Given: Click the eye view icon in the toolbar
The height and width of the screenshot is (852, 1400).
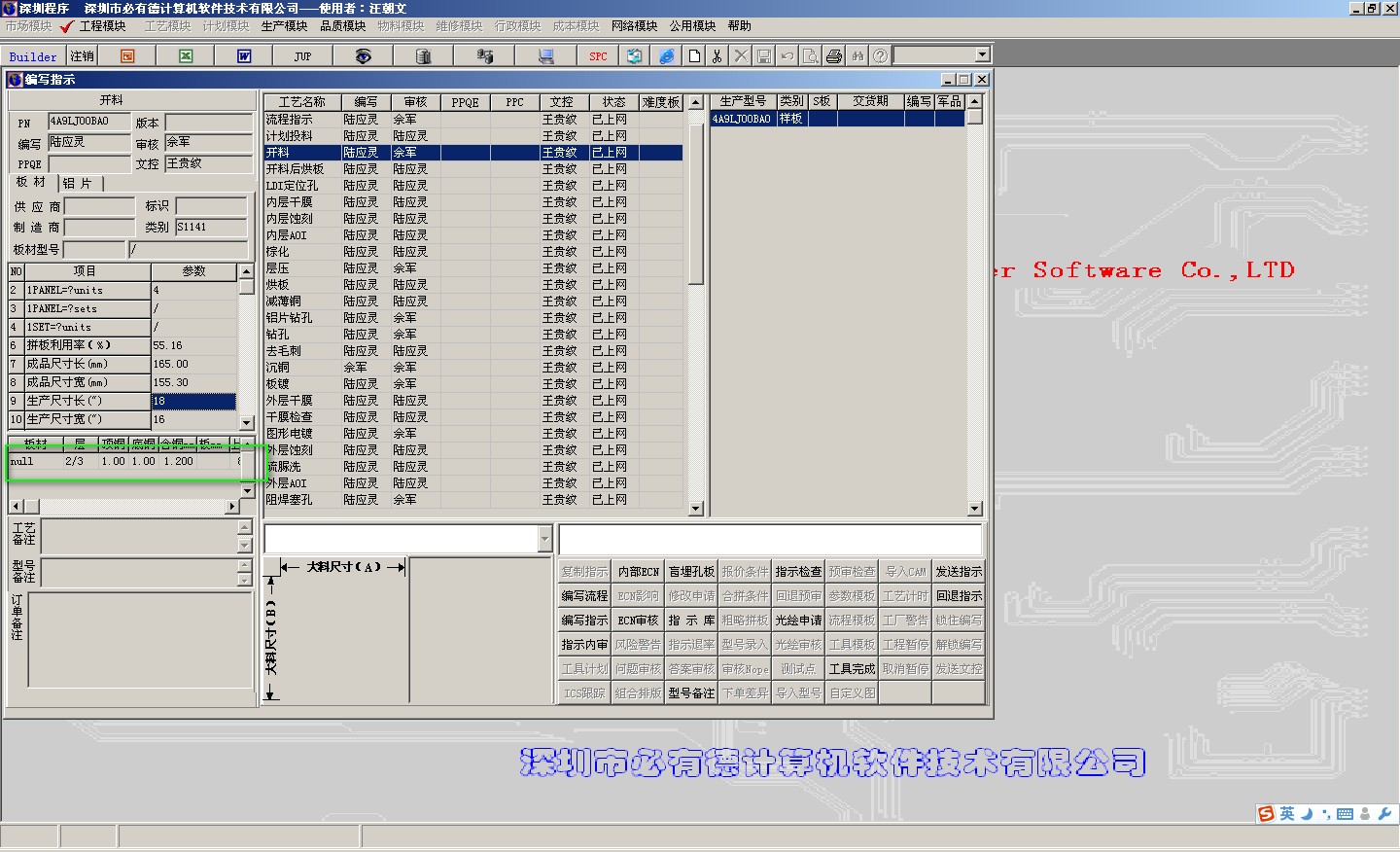Looking at the screenshot, I should click(x=363, y=56).
